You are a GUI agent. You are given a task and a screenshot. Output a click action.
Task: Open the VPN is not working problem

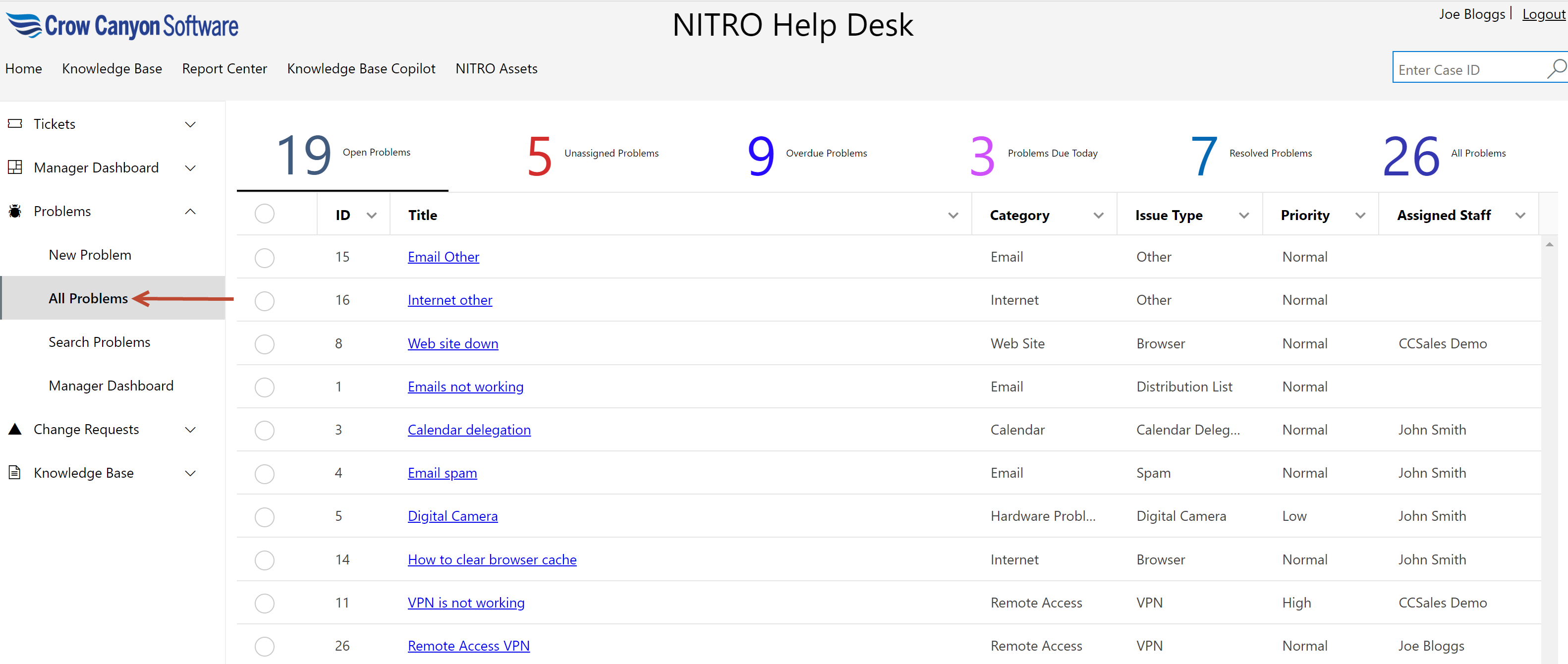tap(466, 603)
